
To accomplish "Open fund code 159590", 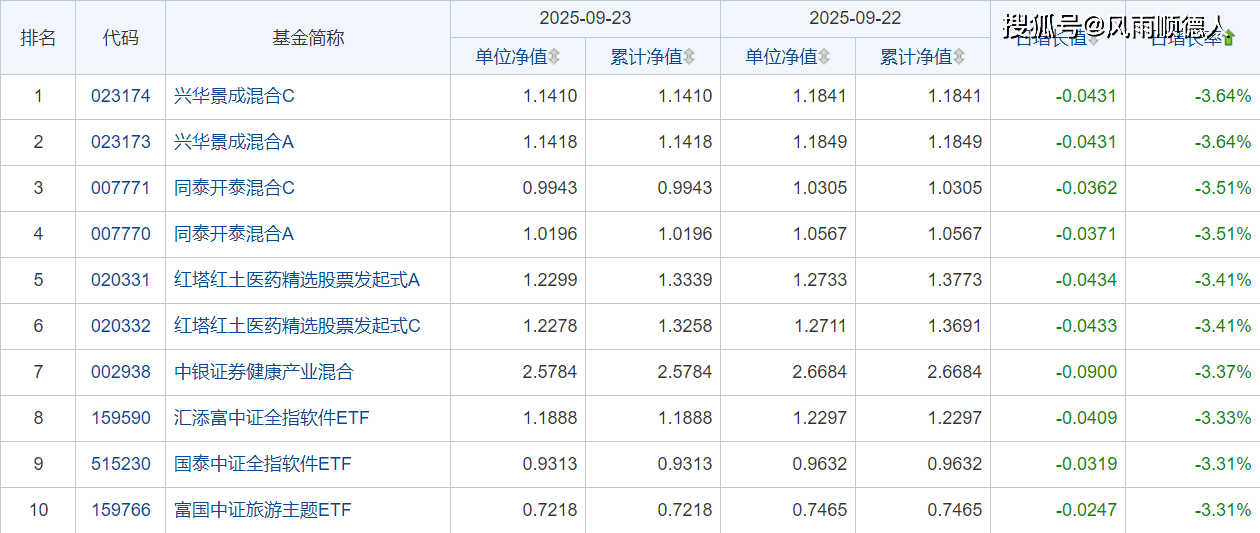I will point(121,418).
